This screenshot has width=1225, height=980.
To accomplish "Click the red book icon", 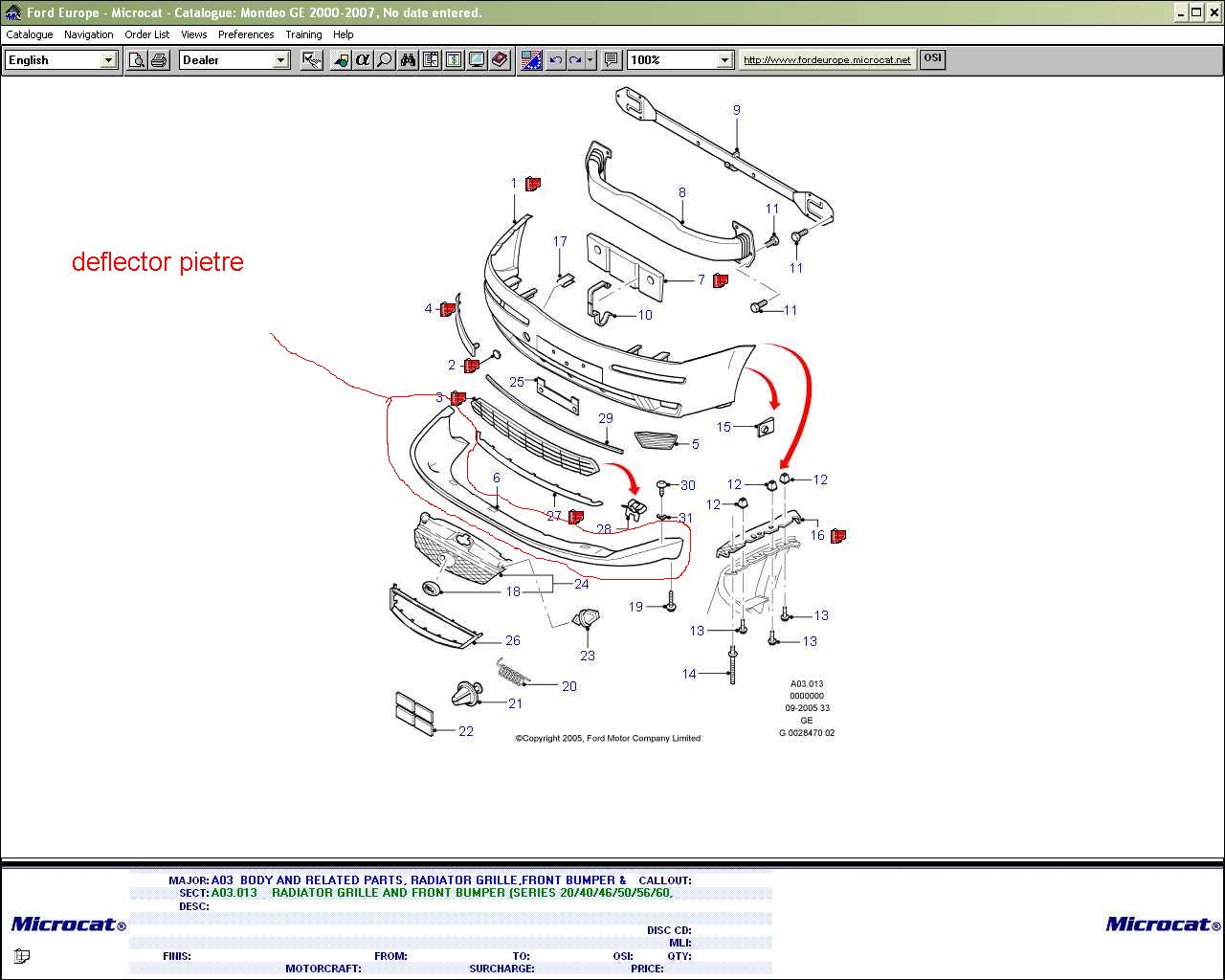I will [500, 60].
